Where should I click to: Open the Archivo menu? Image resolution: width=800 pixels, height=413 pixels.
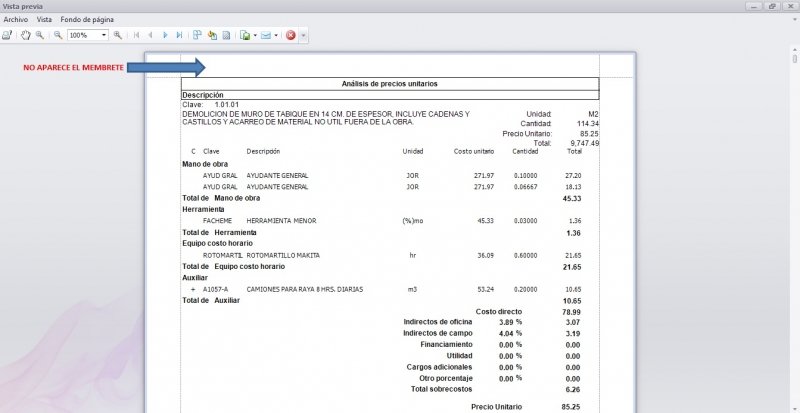(15, 19)
